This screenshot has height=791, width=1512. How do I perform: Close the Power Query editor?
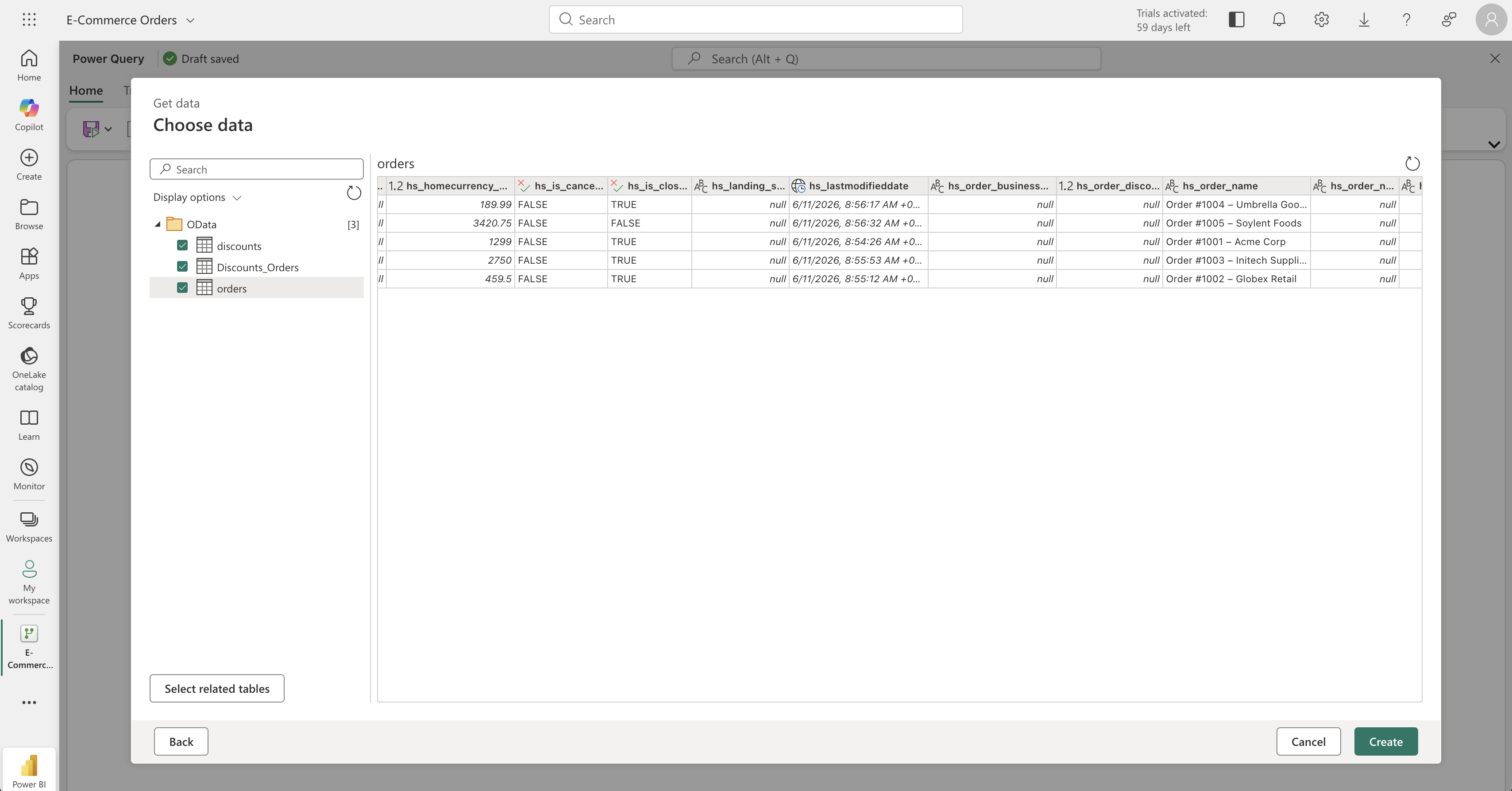pos(1495,59)
